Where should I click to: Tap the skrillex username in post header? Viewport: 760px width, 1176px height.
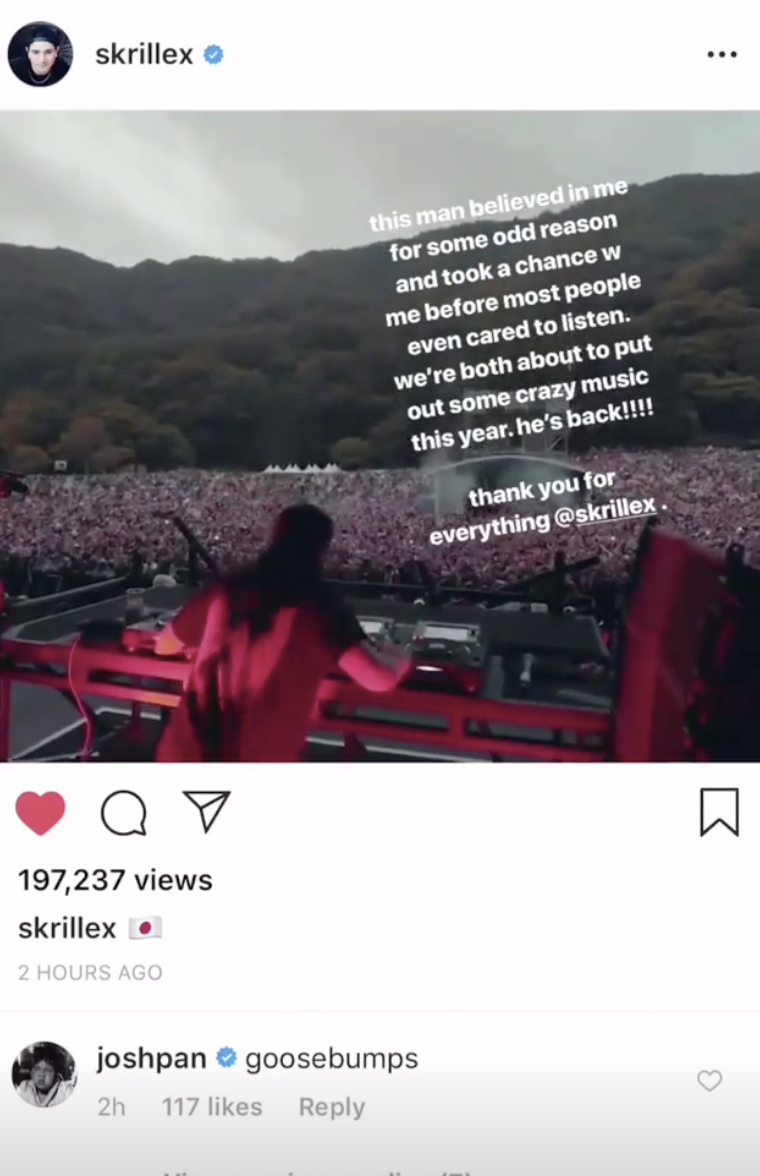[144, 54]
